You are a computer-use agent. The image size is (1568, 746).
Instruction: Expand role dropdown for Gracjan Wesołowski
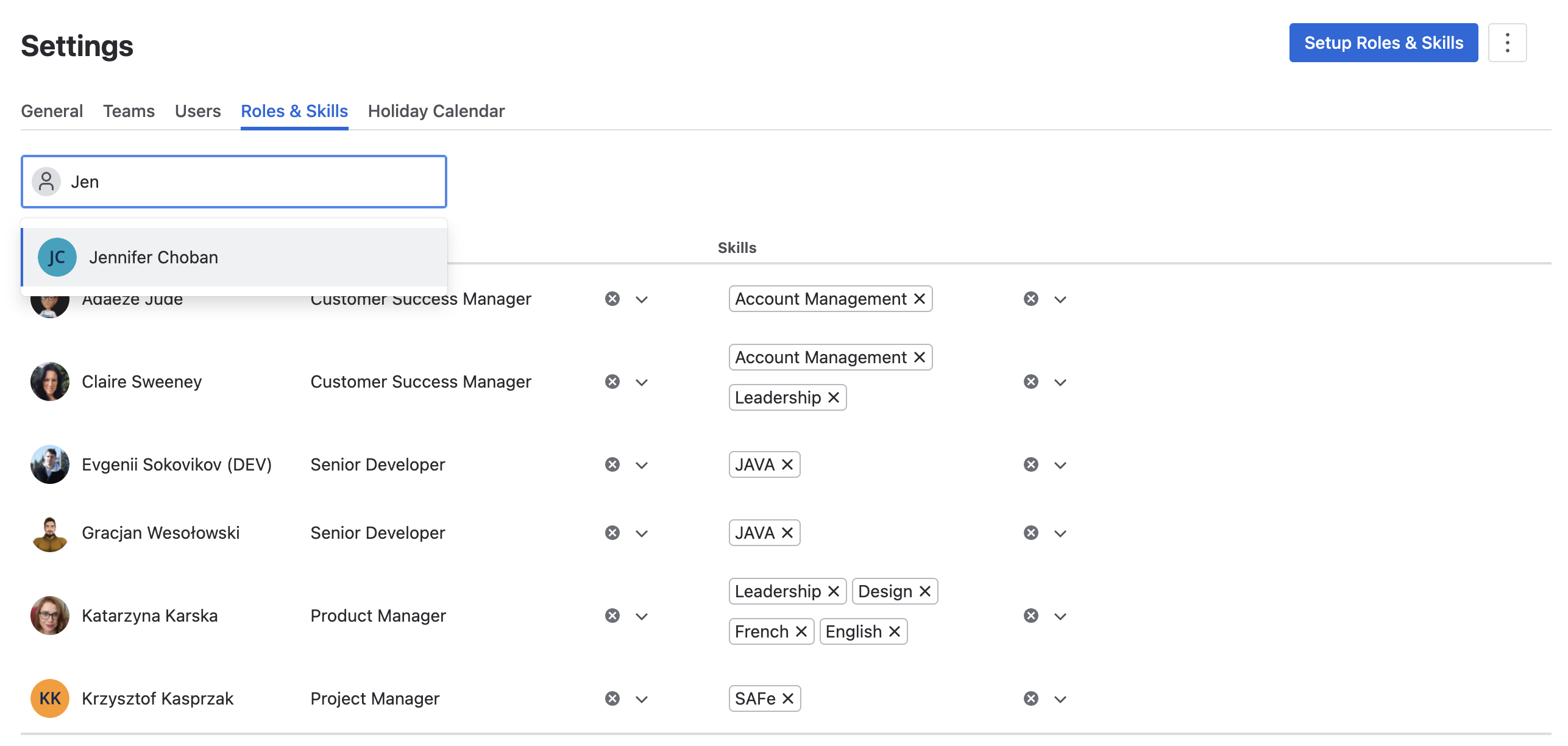tap(641, 533)
